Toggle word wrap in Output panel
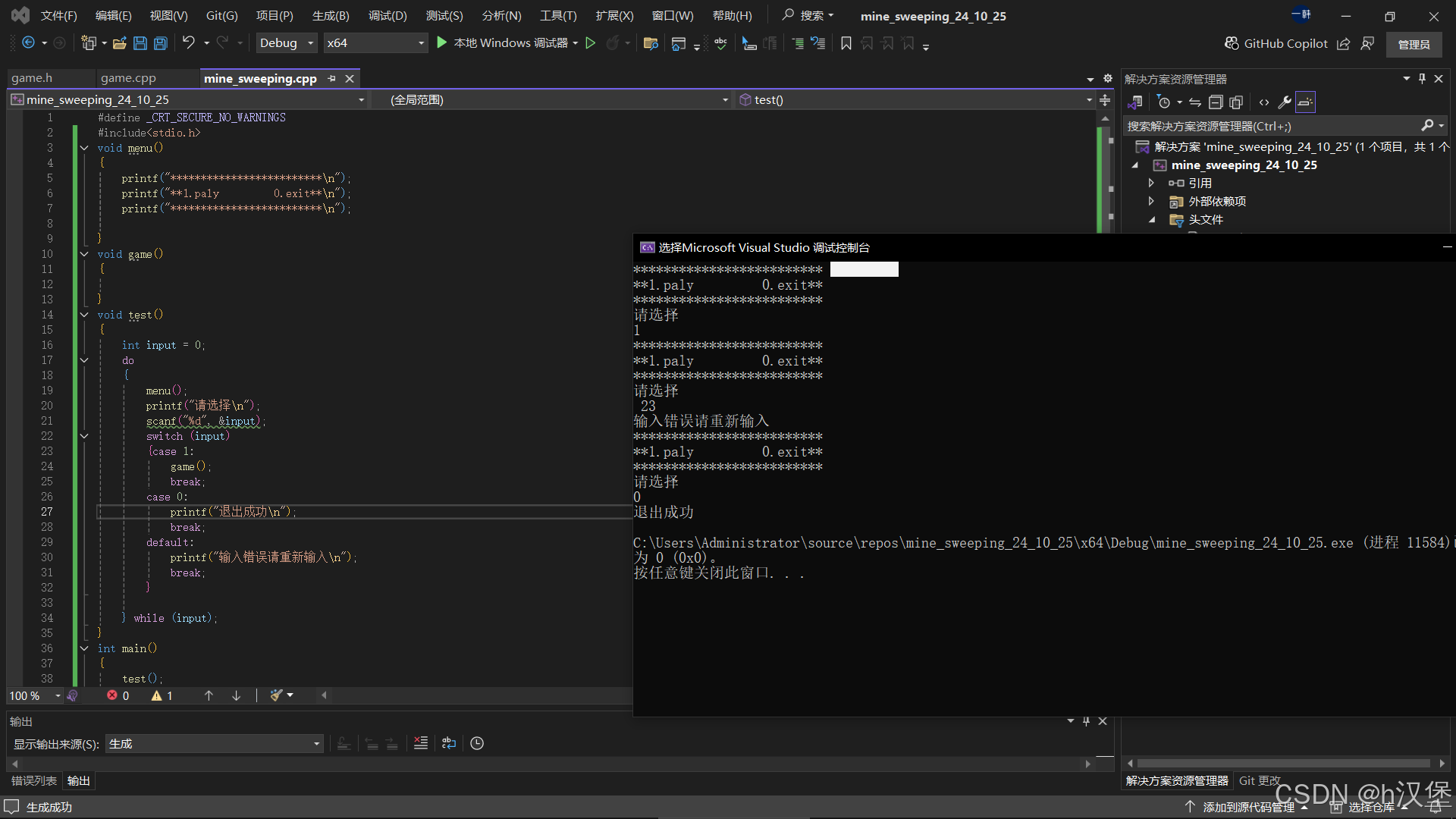 point(449,743)
